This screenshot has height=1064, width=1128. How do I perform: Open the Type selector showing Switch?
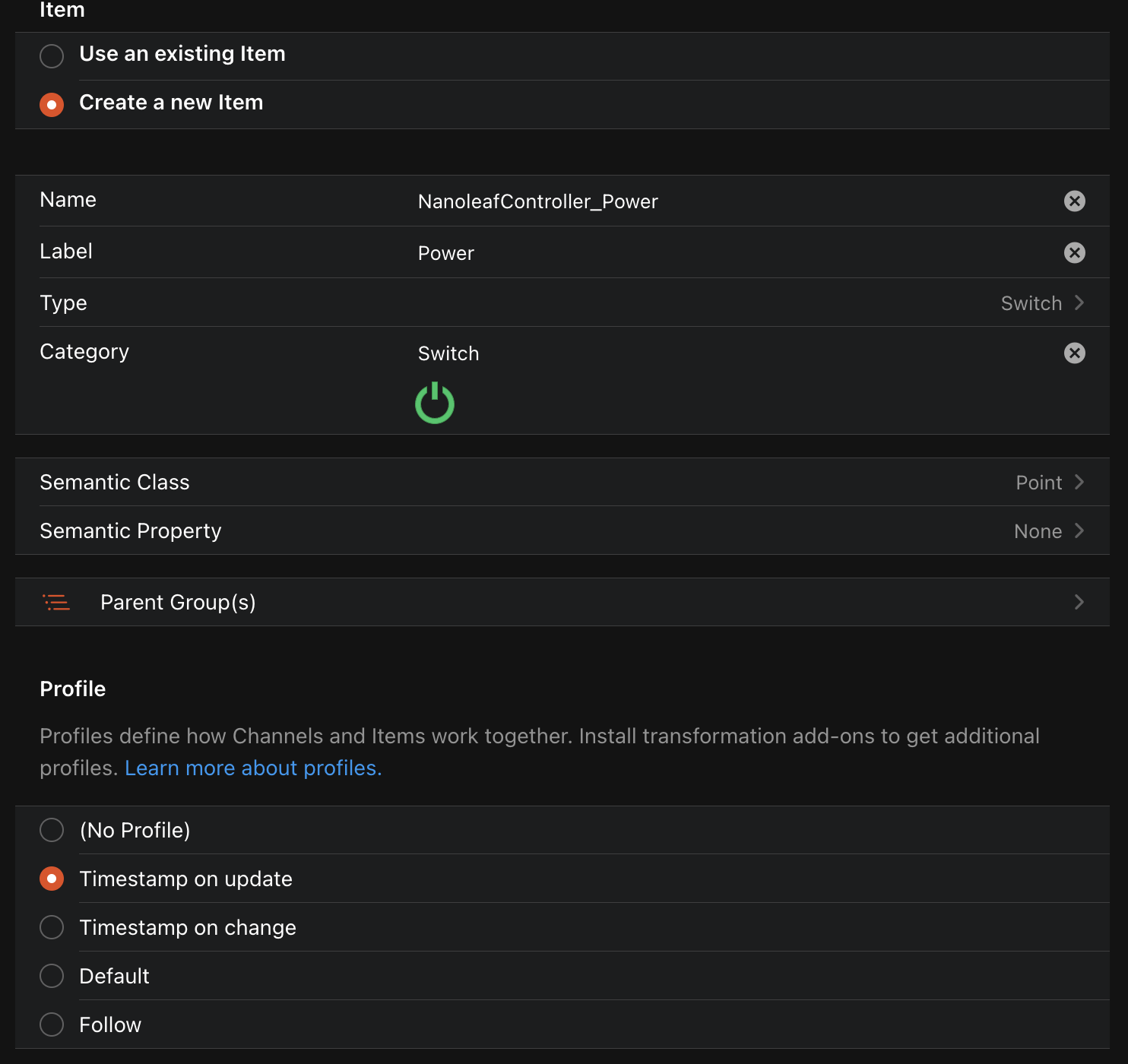click(1032, 302)
